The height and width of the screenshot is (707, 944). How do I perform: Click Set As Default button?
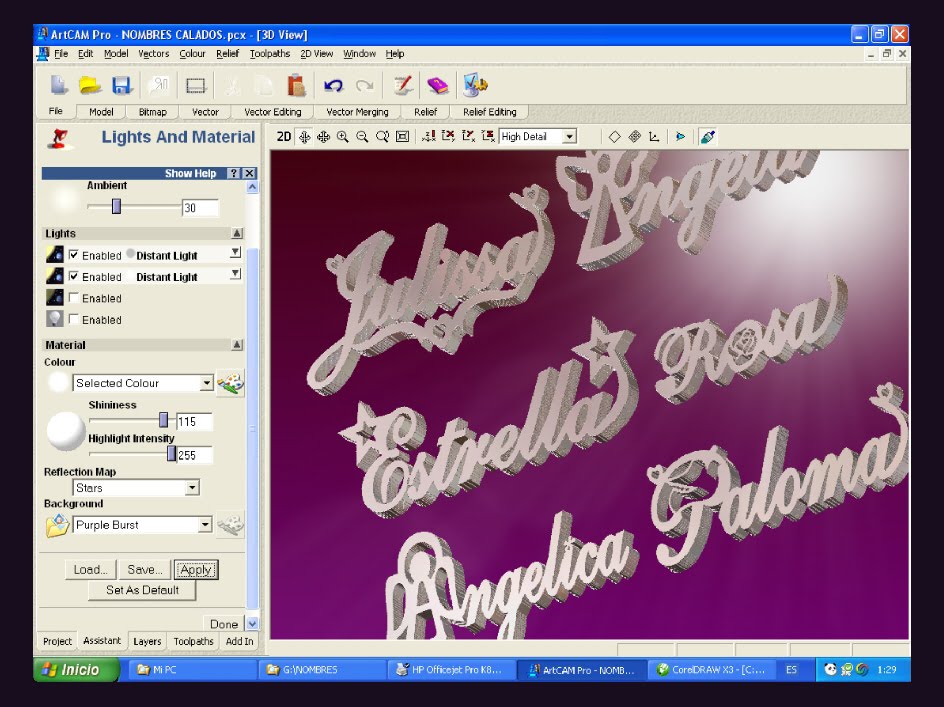[x=142, y=590]
